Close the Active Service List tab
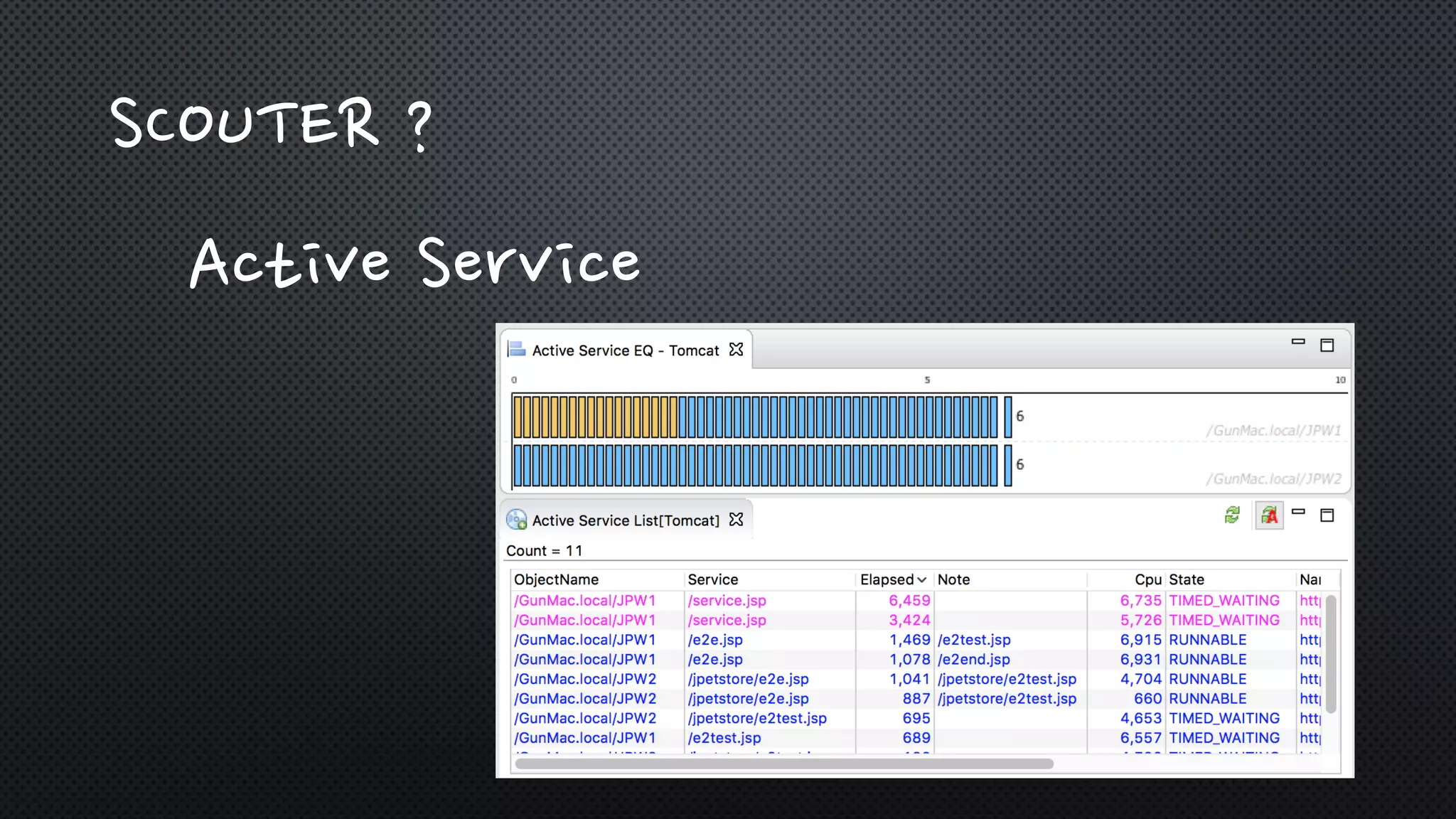This screenshot has width=1456, height=819. pyautogui.click(x=737, y=520)
